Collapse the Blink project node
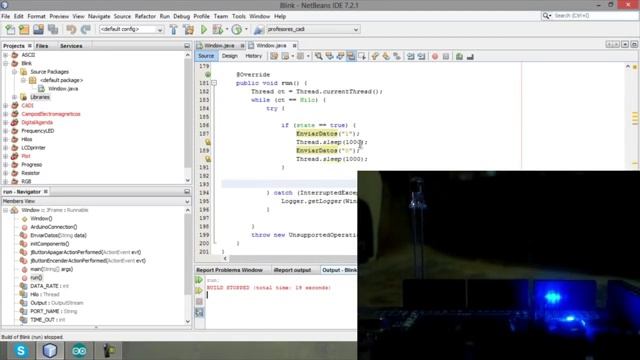 pos(6,63)
